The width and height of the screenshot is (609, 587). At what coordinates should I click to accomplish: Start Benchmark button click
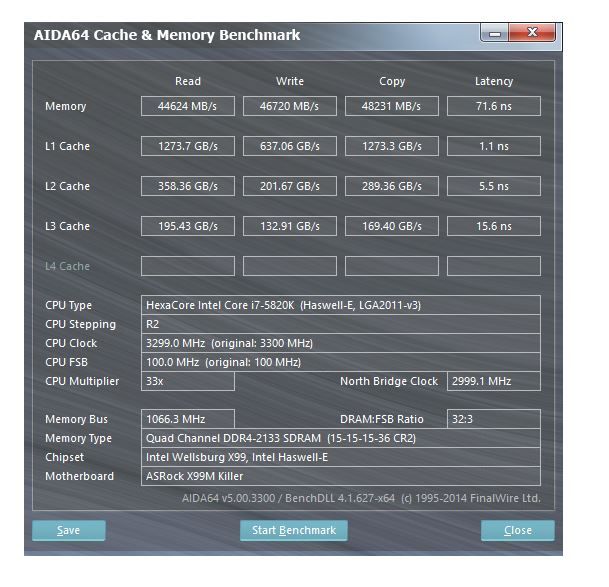294,530
